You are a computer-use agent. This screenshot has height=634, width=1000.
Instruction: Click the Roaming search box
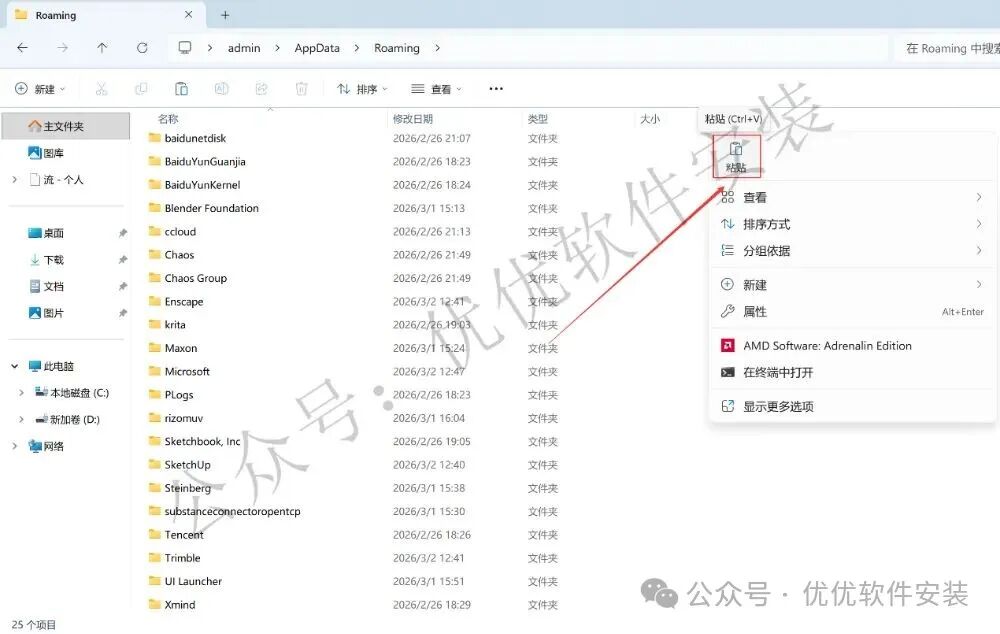coord(948,48)
